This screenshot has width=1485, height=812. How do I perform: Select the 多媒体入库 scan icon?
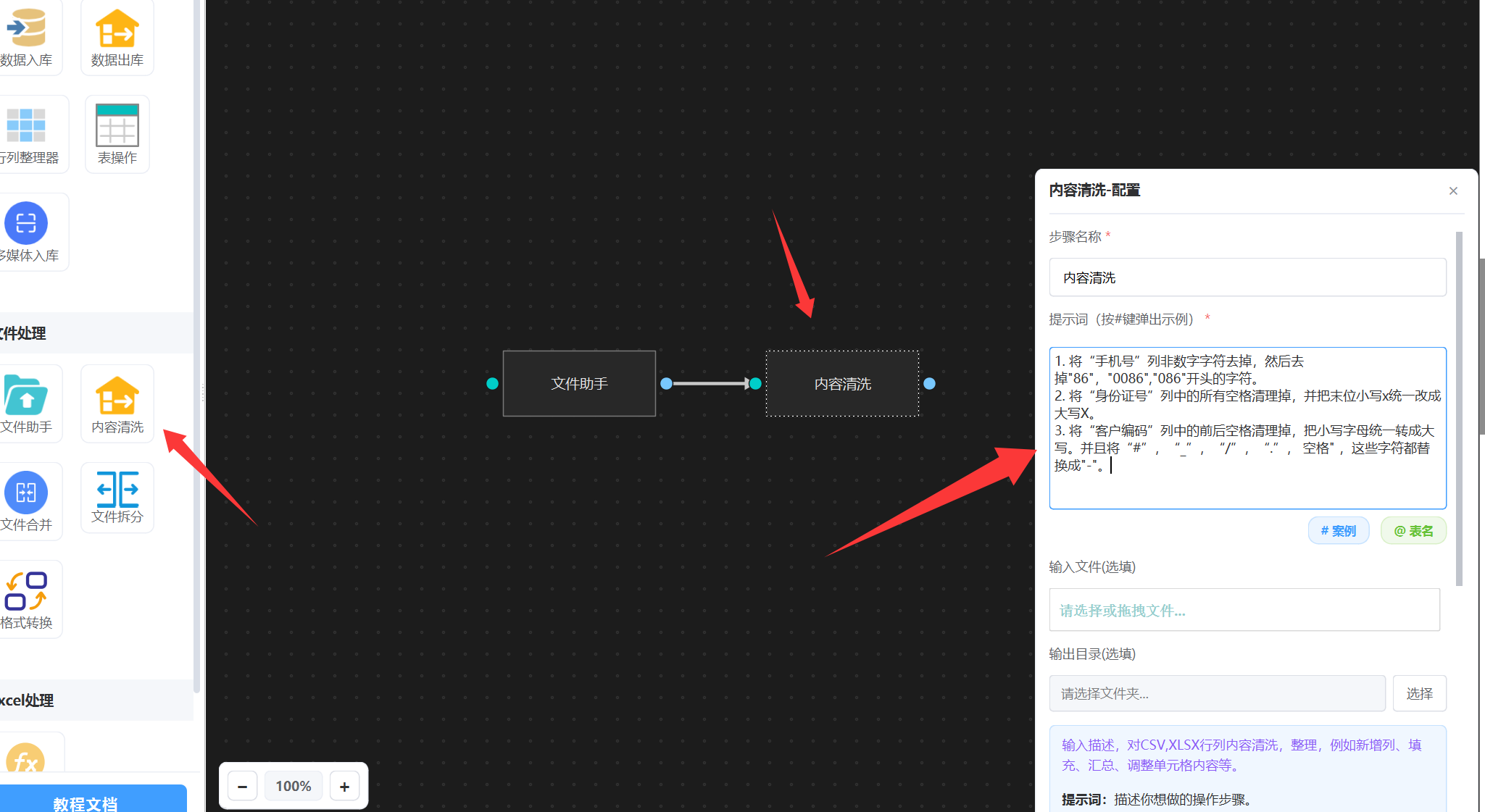[x=26, y=223]
